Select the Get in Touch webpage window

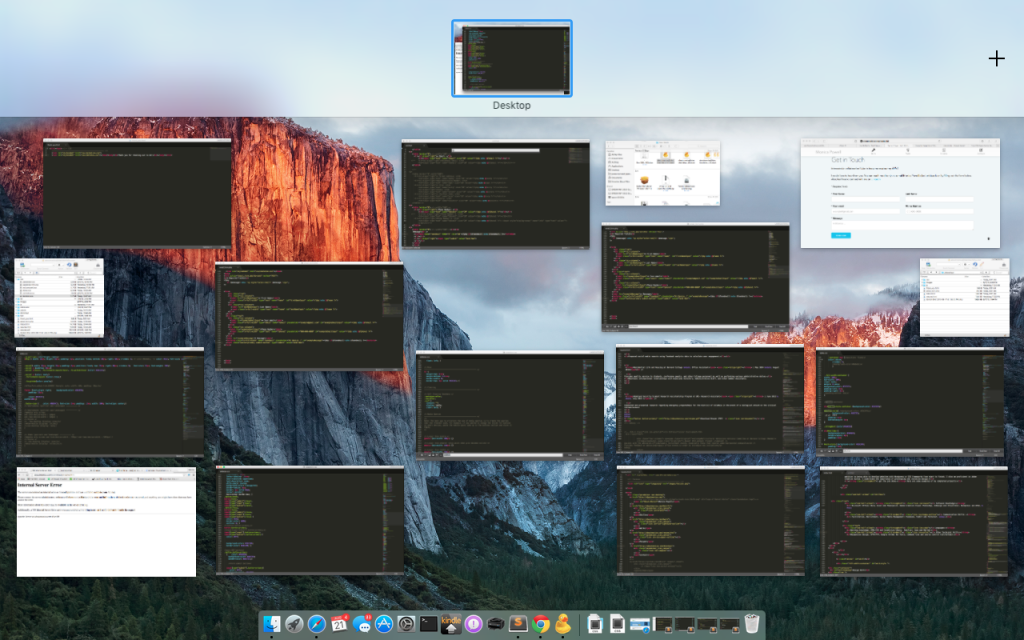(x=900, y=193)
